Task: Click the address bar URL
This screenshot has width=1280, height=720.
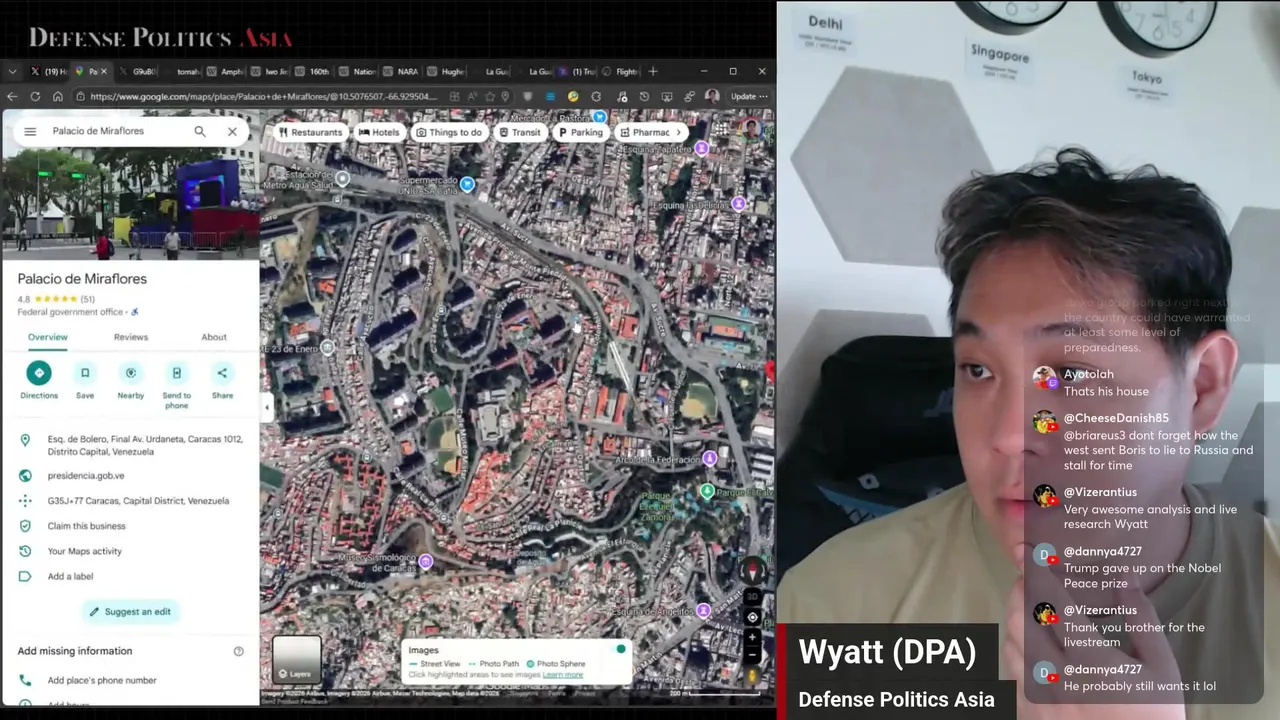Action: tap(264, 96)
